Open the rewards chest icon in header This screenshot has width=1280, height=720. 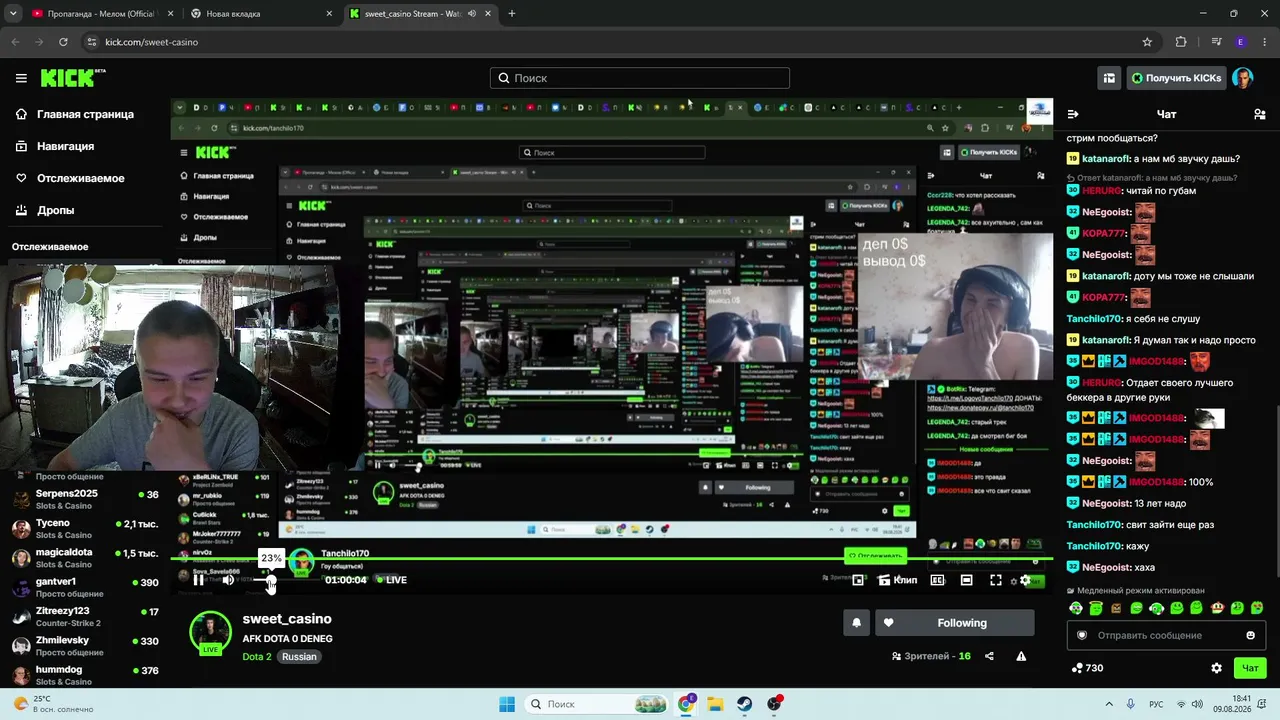coord(1109,78)
